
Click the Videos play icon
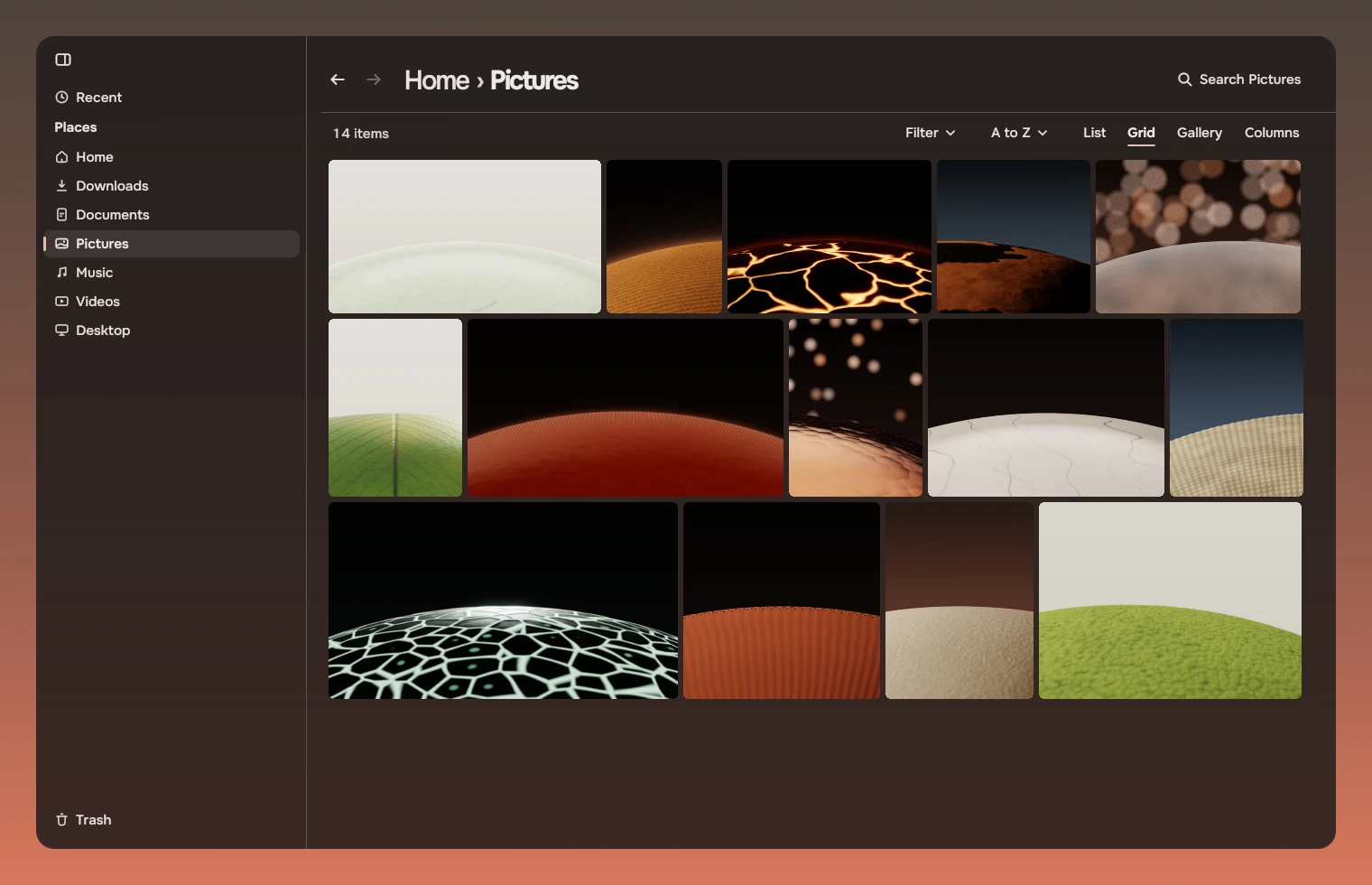click(x=61, y=301)
